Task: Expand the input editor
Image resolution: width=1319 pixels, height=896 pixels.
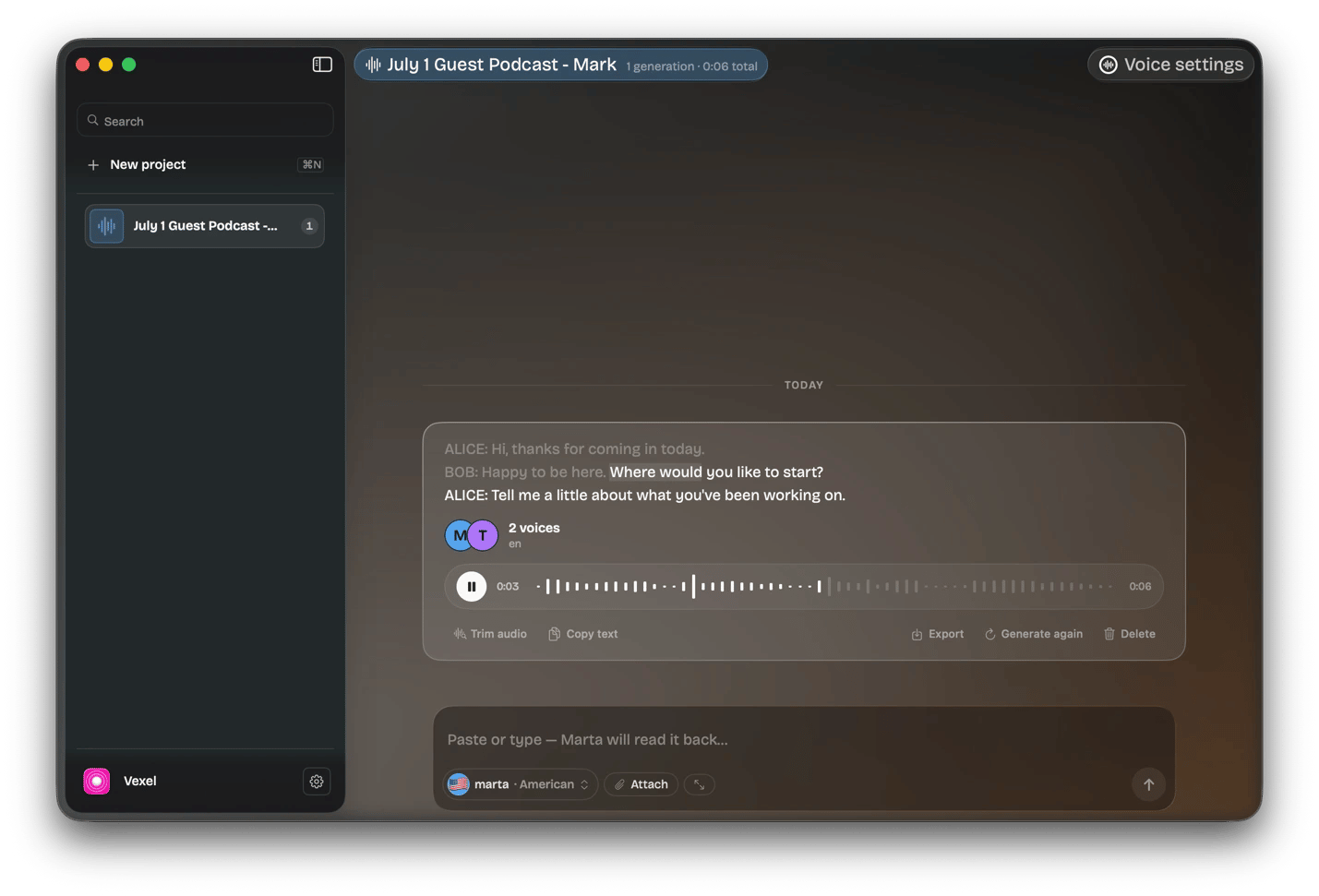Action: coord(700,784)
